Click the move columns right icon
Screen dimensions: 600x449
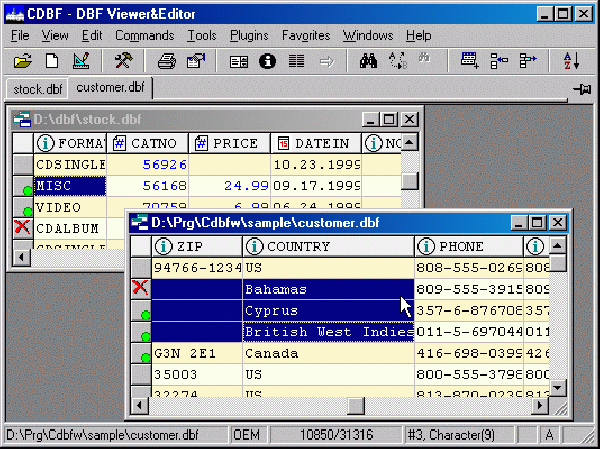click(x=528, y=61)
